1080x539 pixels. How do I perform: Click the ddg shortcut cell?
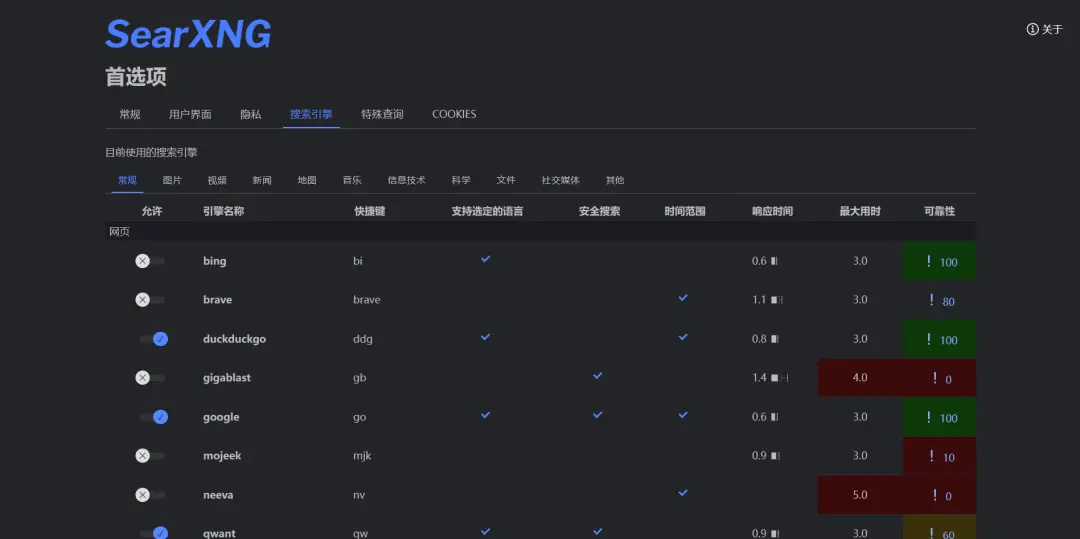[362, 339]
